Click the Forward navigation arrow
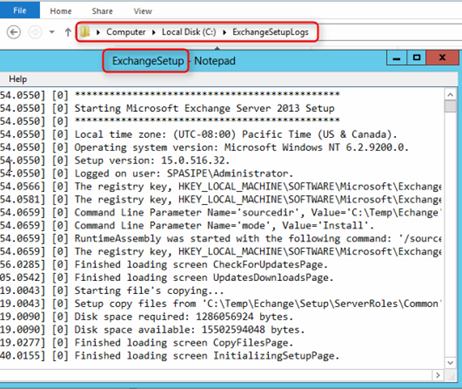This screenshot has width=462, height=389. (x=35, y=32)
